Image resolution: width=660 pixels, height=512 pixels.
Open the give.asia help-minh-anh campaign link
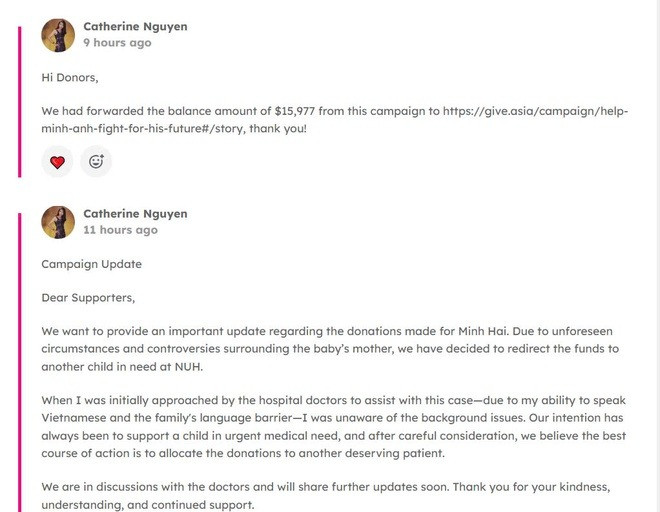(536, 112)
